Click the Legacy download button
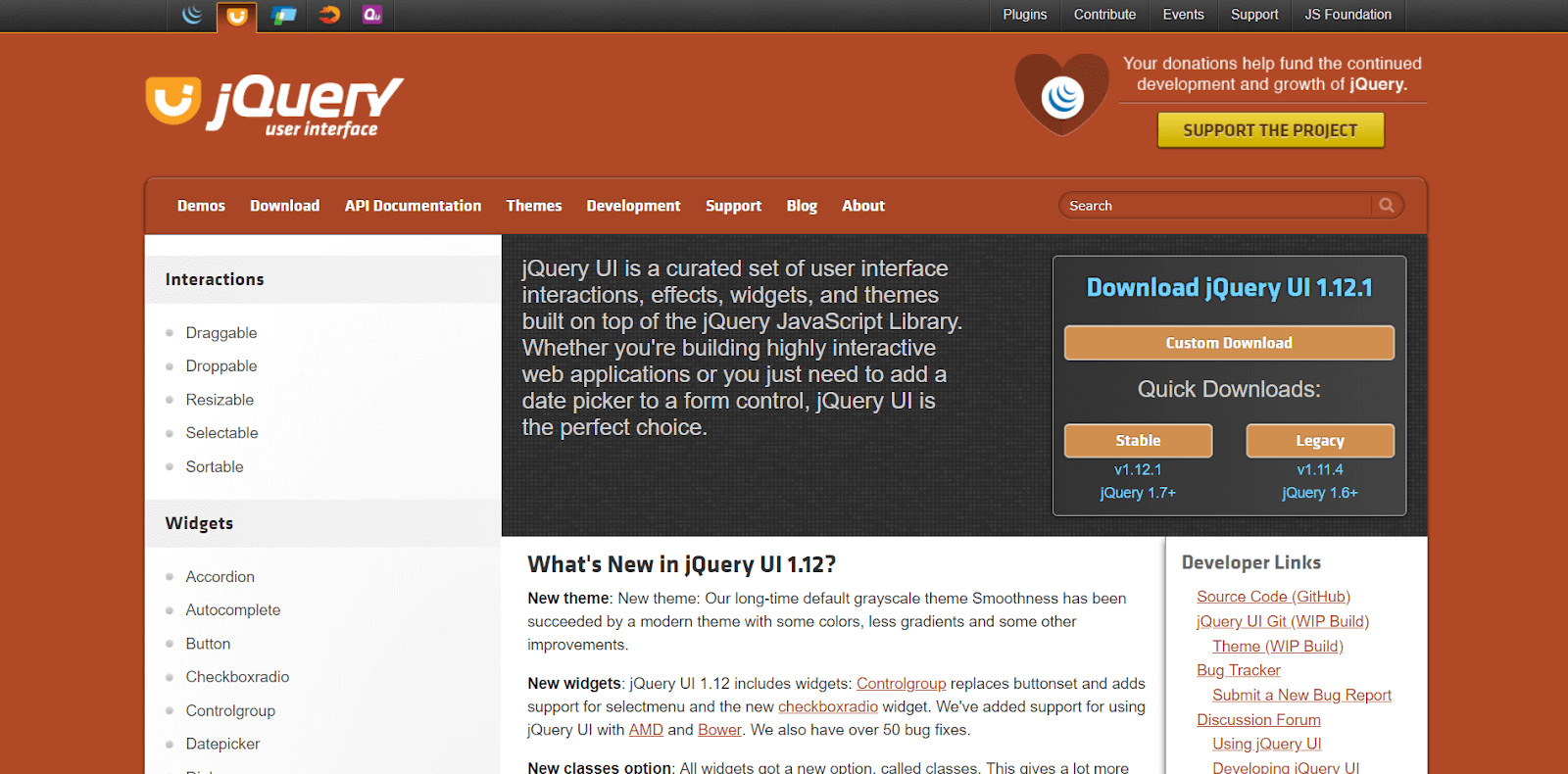This screenshot has width=1568, height=774. point(1320,441)
